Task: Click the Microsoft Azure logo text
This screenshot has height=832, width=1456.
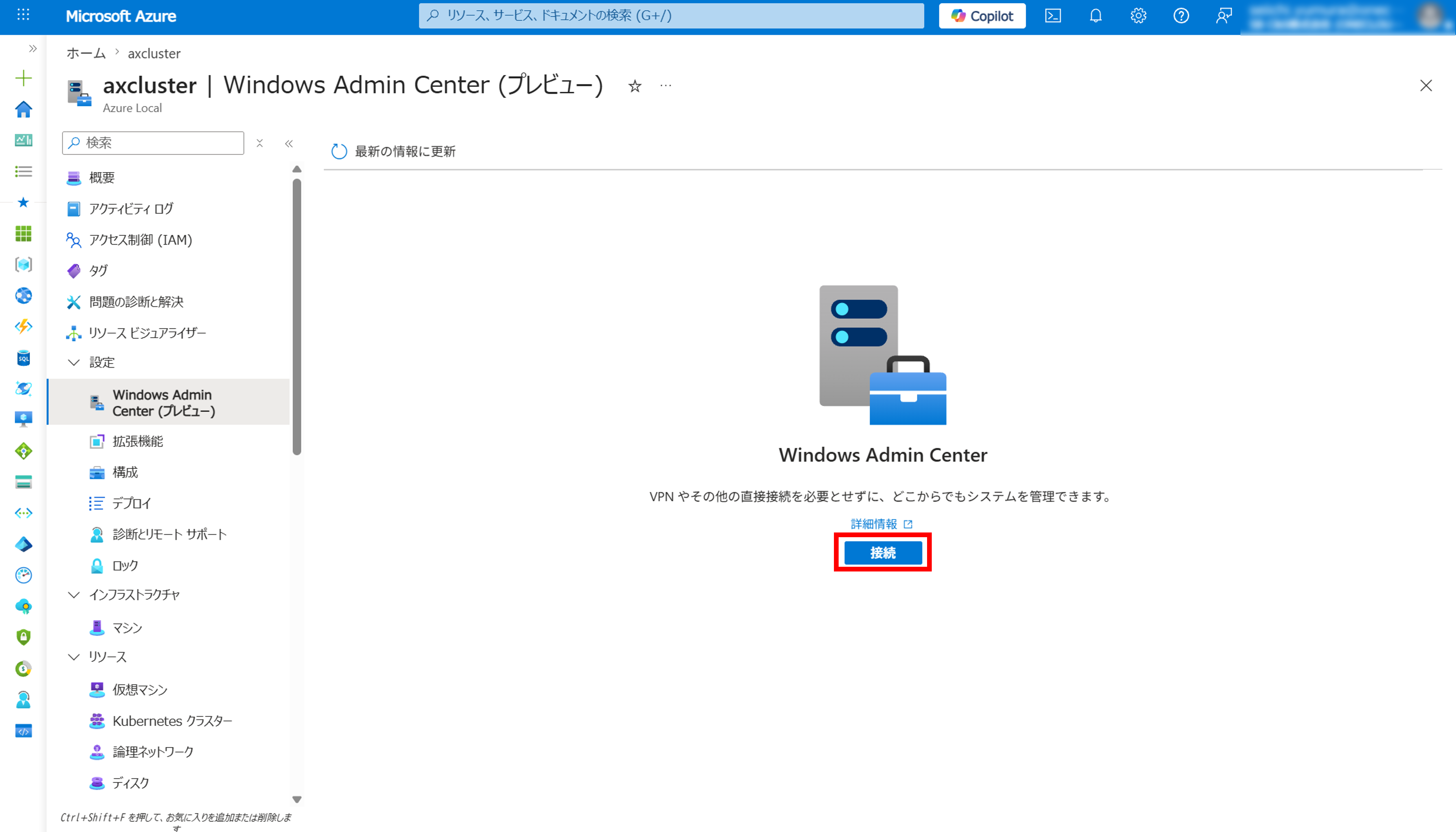Action: tap(121, 16)
